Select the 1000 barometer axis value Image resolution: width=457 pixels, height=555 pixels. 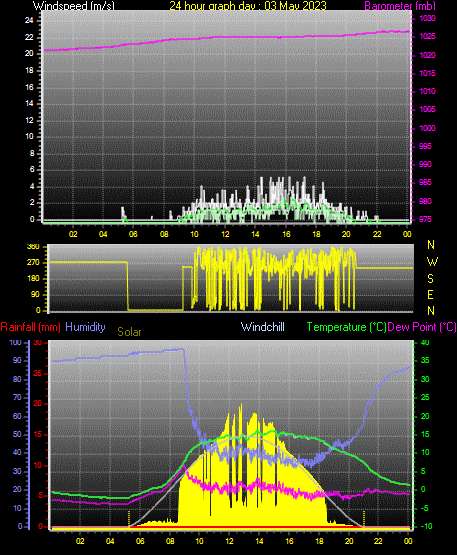[428, 128]
